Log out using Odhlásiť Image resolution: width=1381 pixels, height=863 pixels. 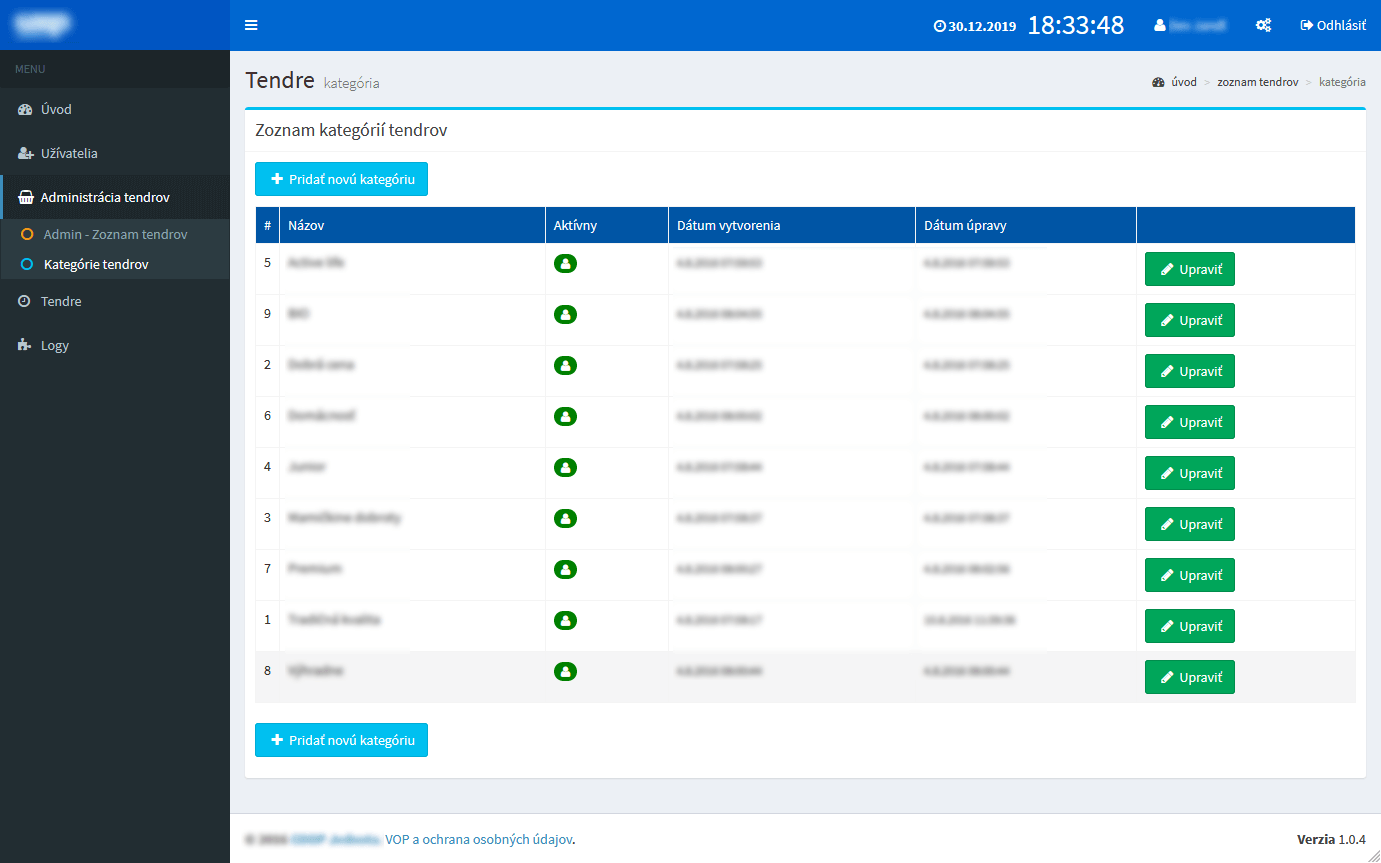click(x=1333, y=25)
